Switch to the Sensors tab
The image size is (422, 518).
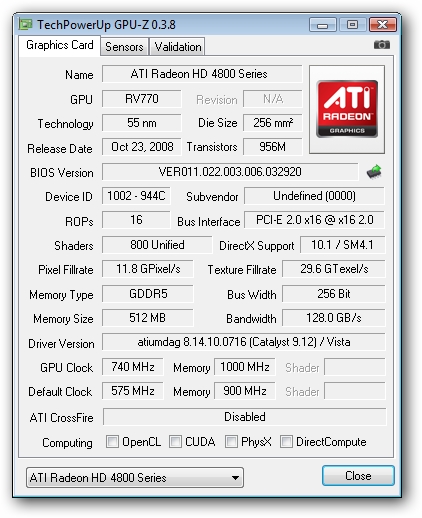click(x=124, y=47)
